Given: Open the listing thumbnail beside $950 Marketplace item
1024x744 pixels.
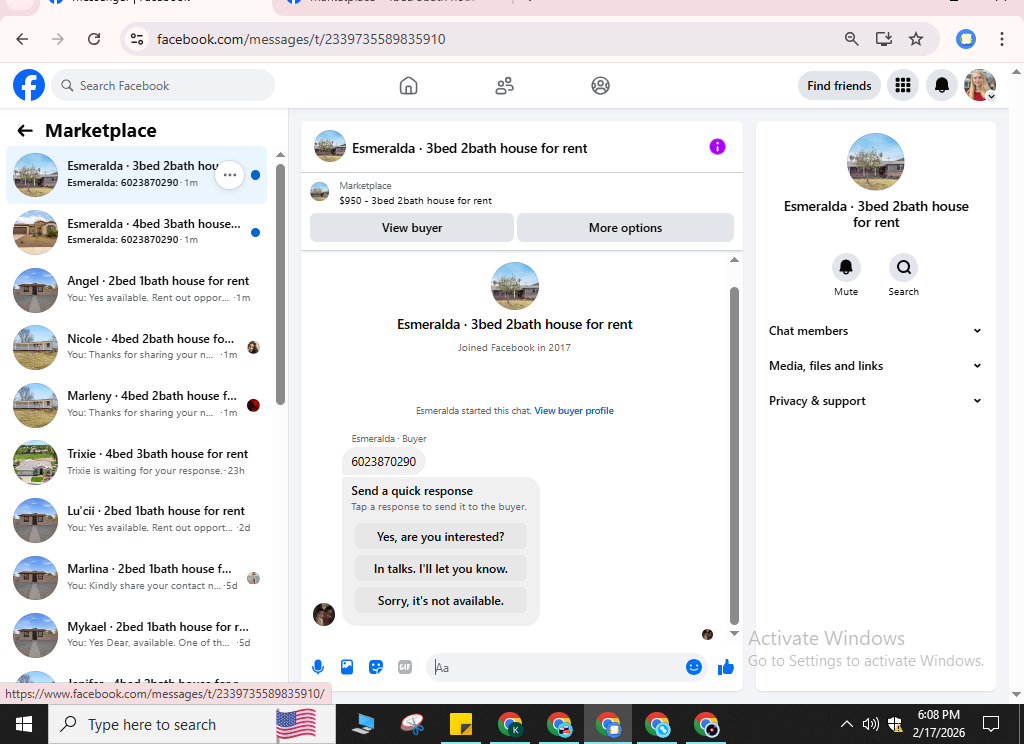Looking at the screenshot, I should (x=319, y=192).
